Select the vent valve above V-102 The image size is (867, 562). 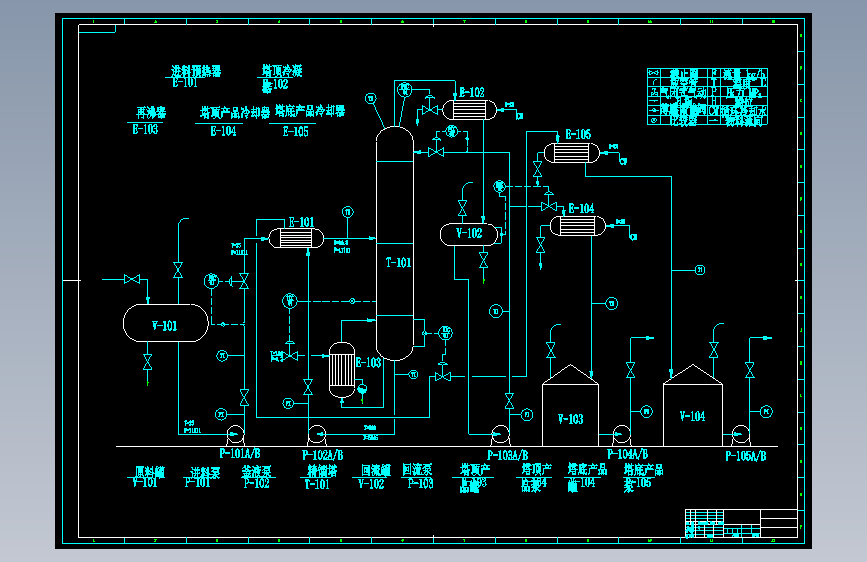pos(462,209)
